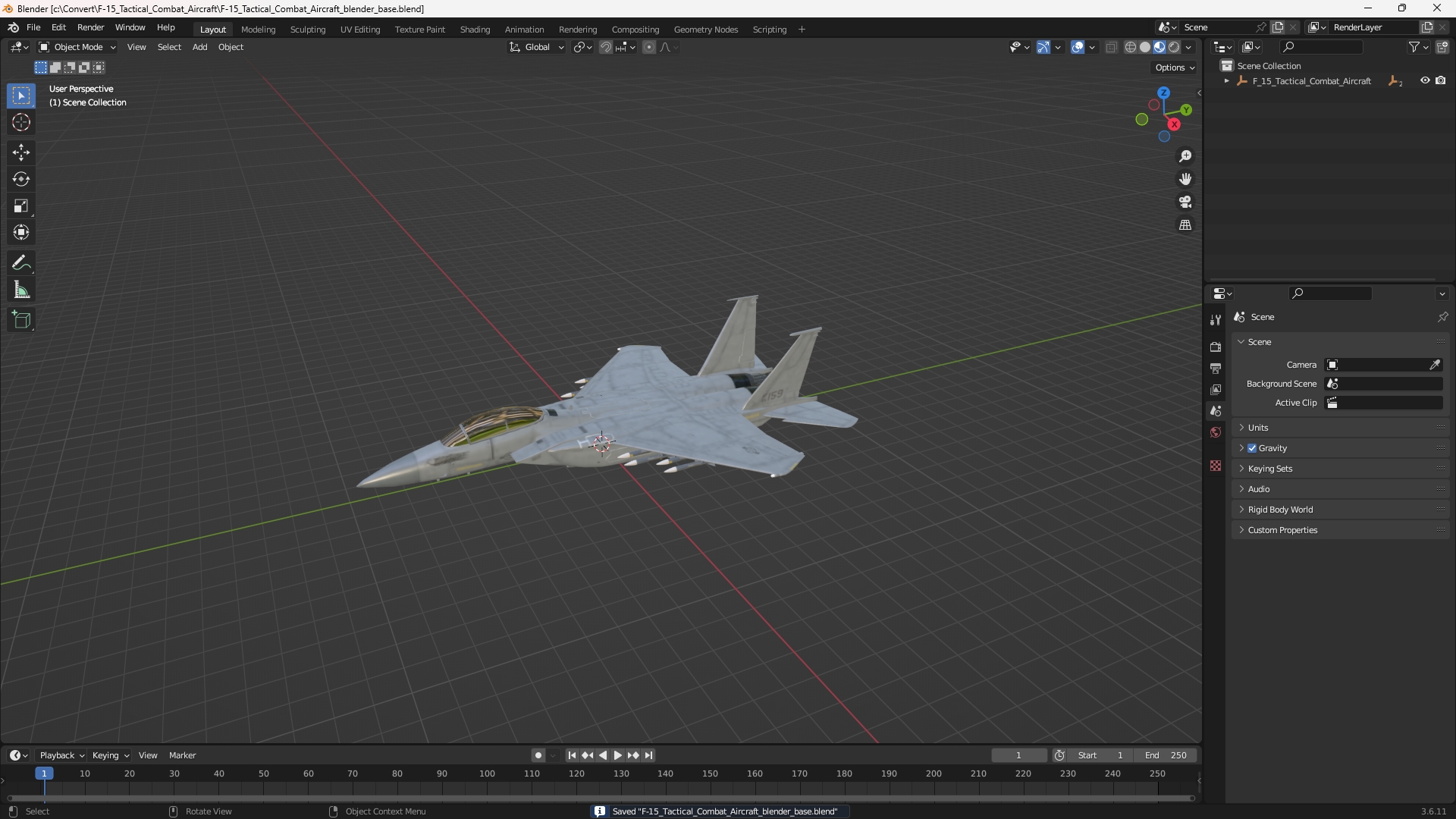Viewport: 1456px width, 819px height.
Task: Click the zoom viewport icon
Action: click(x=1185, y=156)
